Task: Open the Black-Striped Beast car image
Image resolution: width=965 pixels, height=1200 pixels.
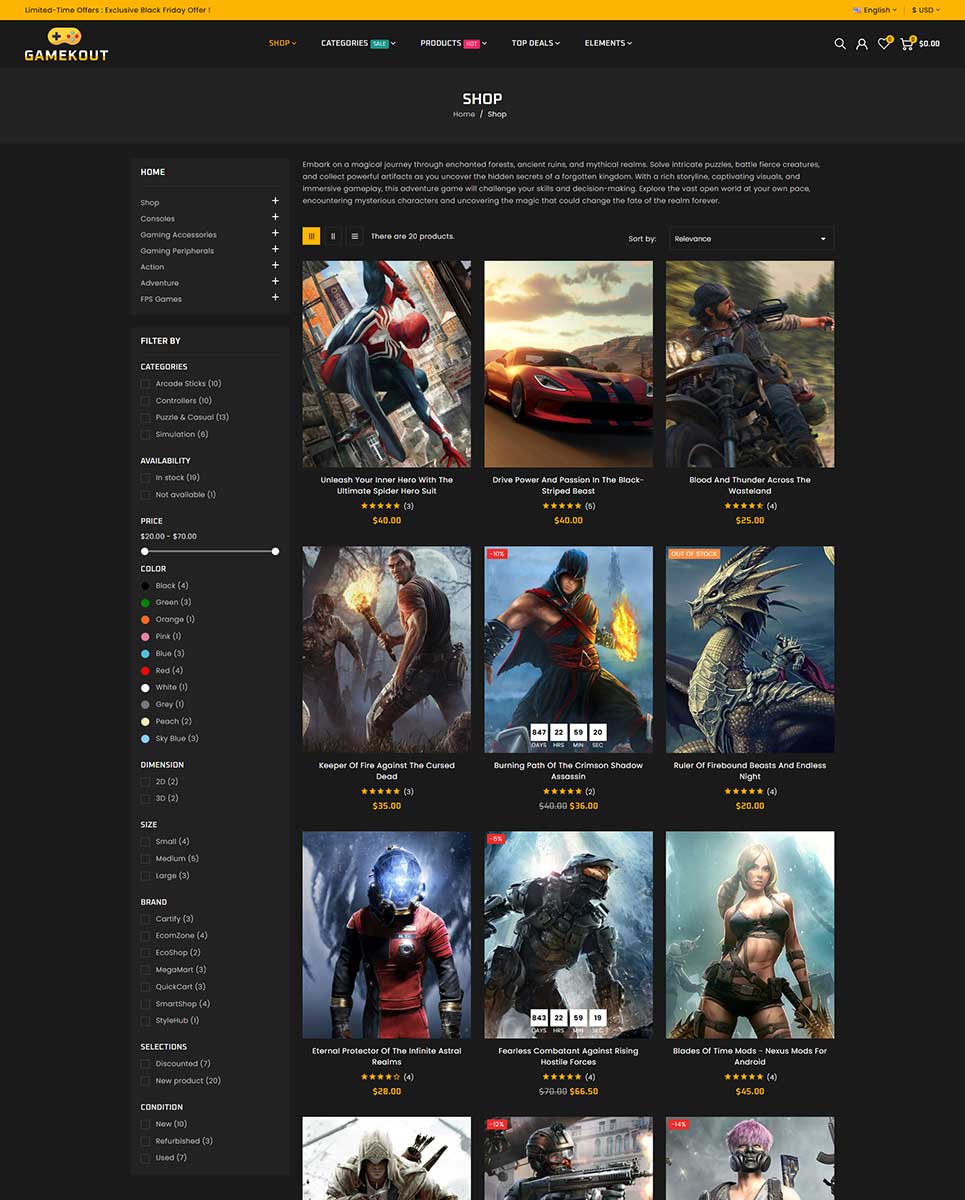Action: click(568, 364)
